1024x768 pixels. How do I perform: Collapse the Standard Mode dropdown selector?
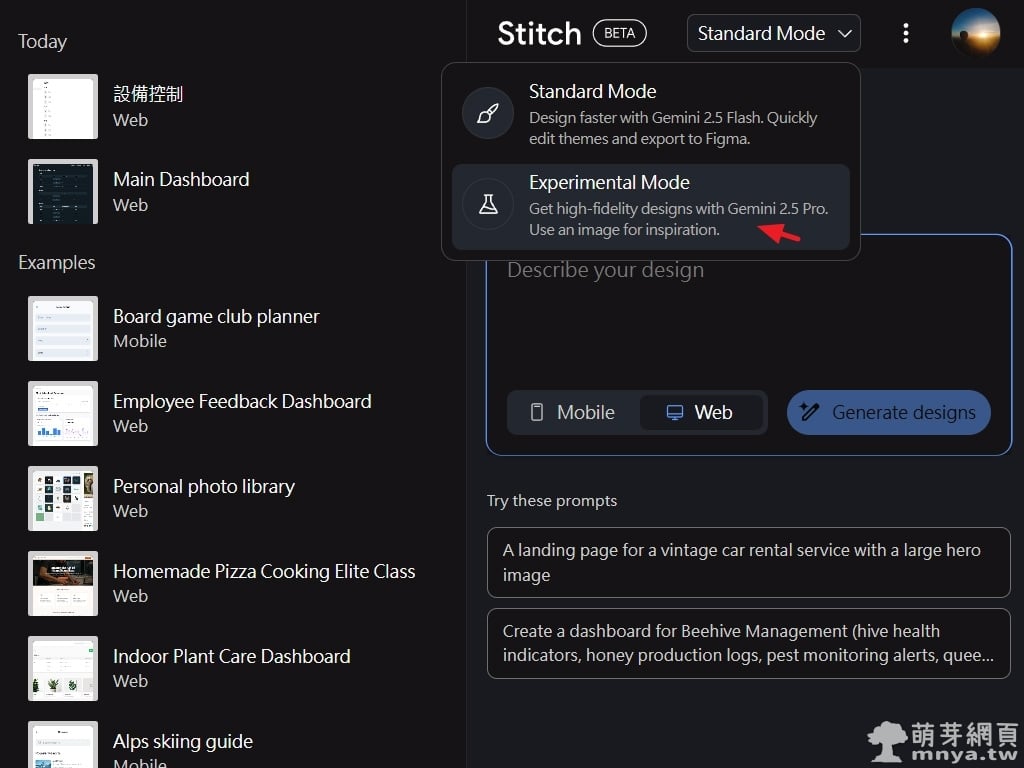point(773,33)
